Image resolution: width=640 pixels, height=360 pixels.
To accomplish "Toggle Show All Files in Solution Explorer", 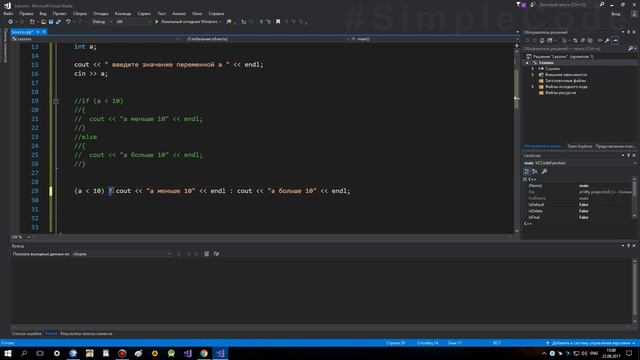I will pos(590,40).
